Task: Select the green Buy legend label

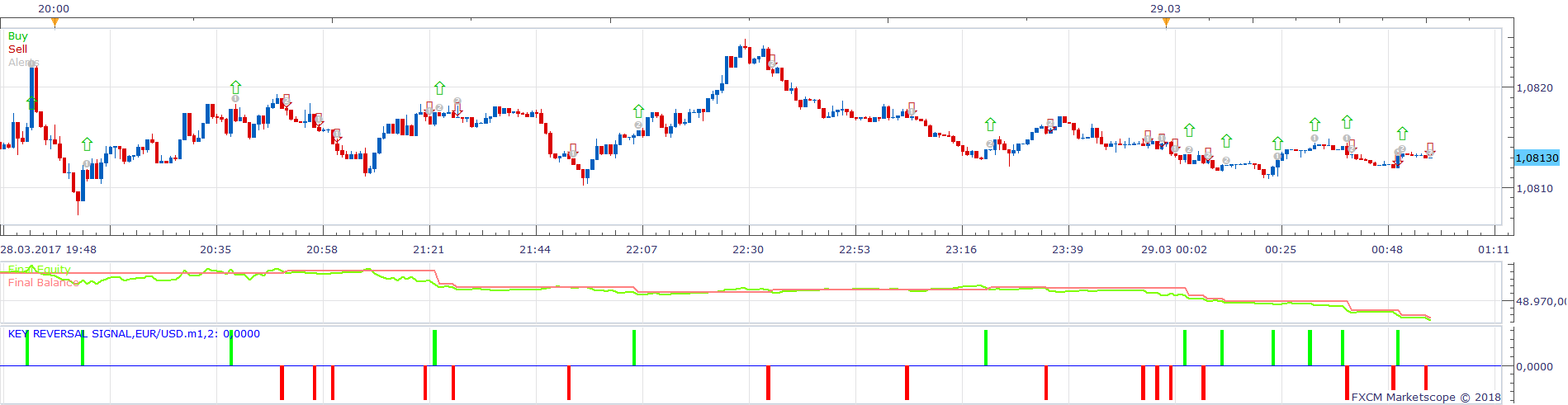Action: pyautogui.click(x=17, y=36)
